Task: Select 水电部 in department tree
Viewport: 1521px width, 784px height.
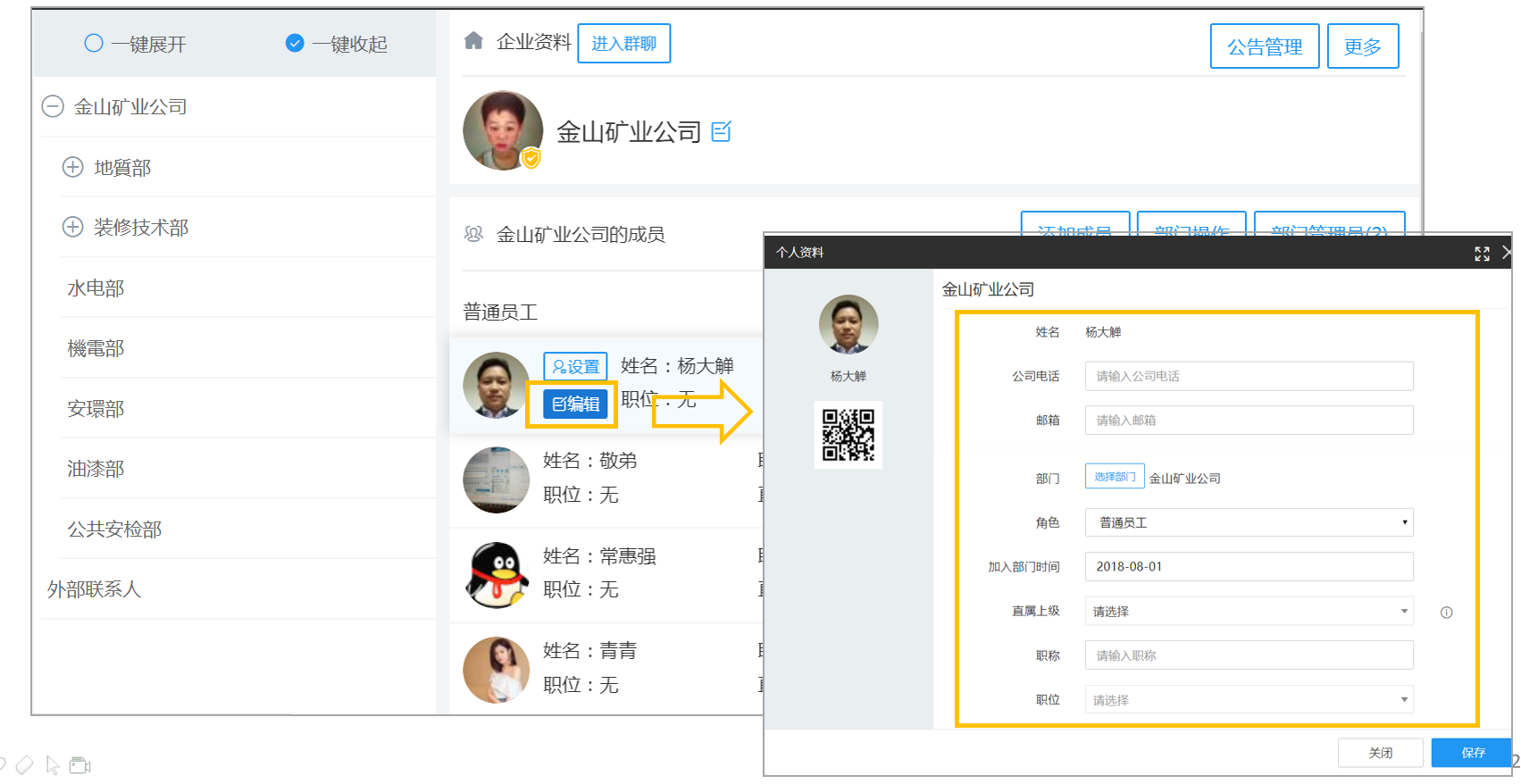Action: click(96, 288)
